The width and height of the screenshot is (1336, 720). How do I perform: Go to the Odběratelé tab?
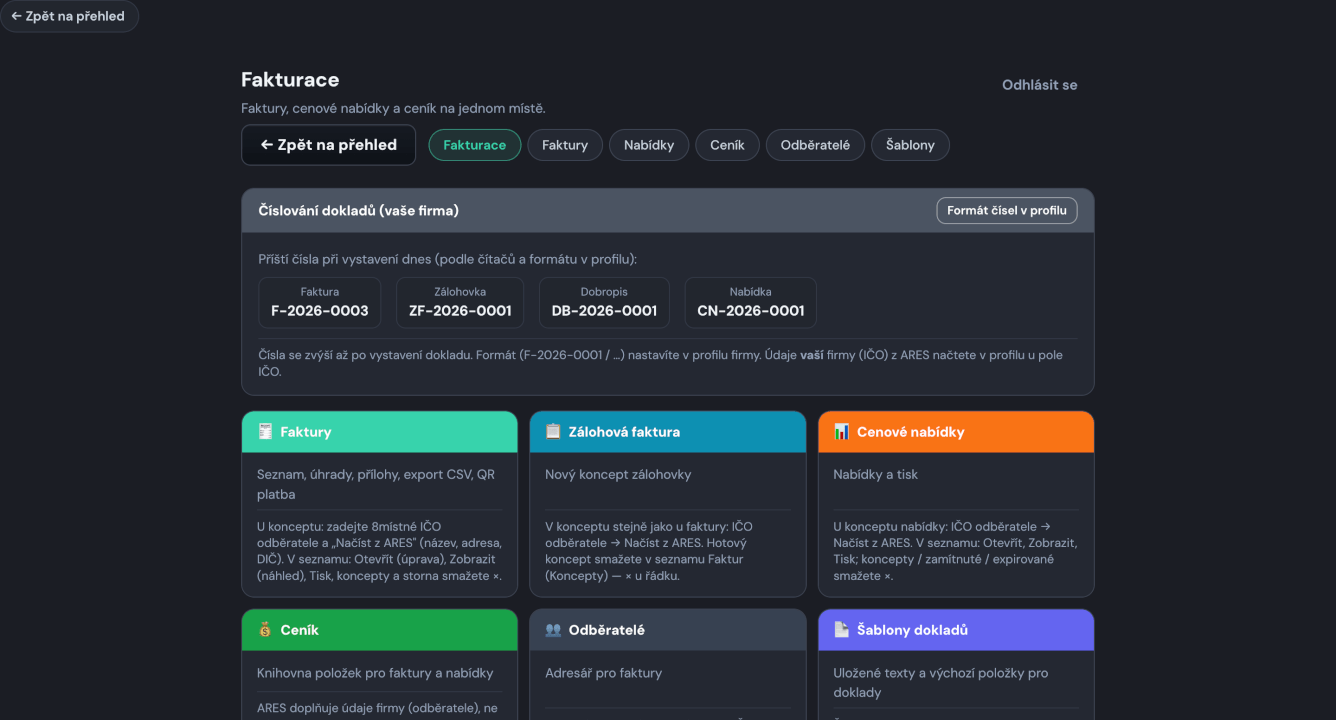point(815,145)
